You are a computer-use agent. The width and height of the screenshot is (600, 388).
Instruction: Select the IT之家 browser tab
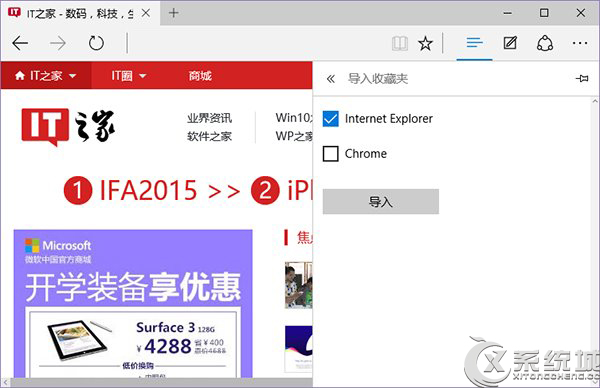click(x=80, y=13)
